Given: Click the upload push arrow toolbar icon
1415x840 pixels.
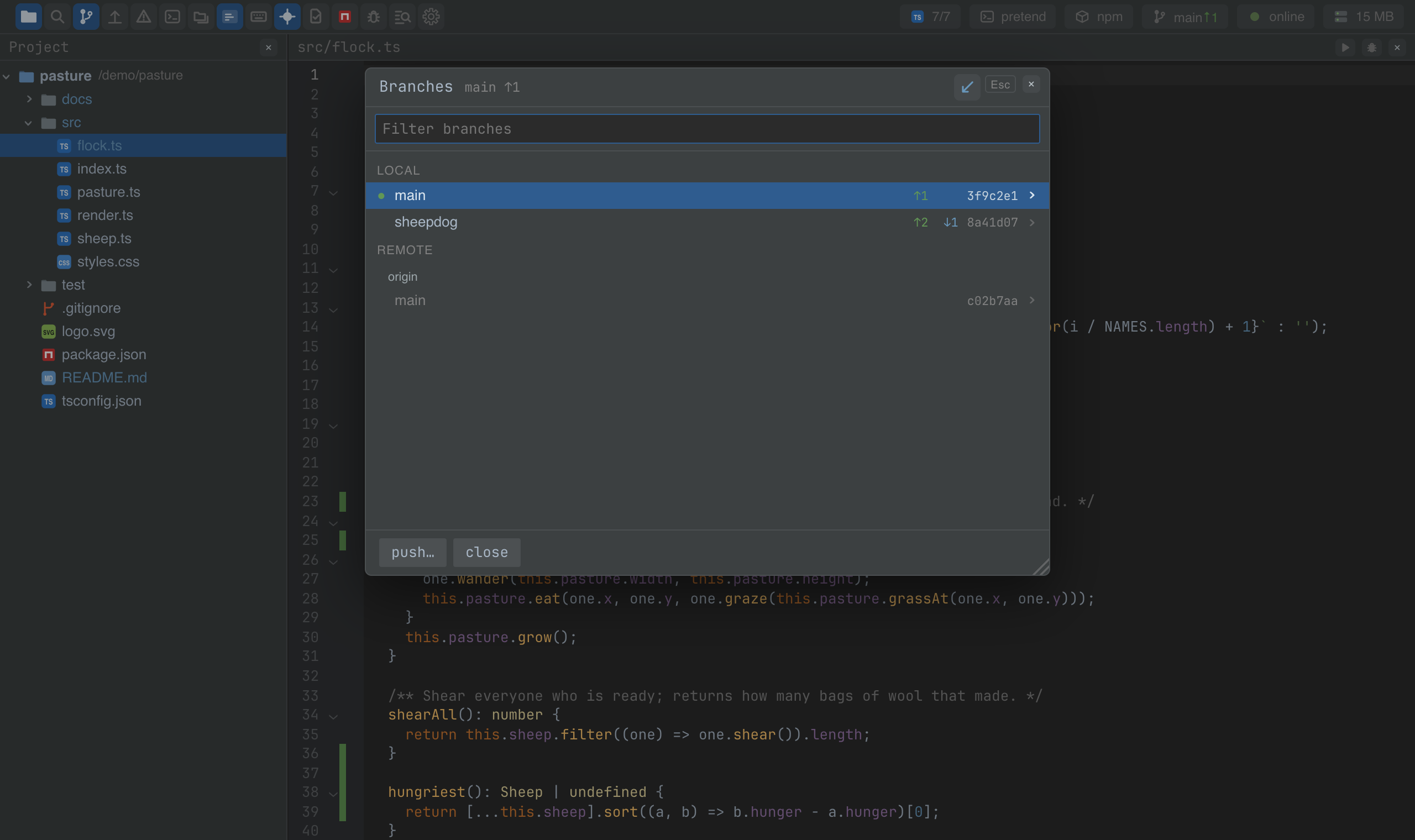Looking at the screenshot, I should (115, 17).
